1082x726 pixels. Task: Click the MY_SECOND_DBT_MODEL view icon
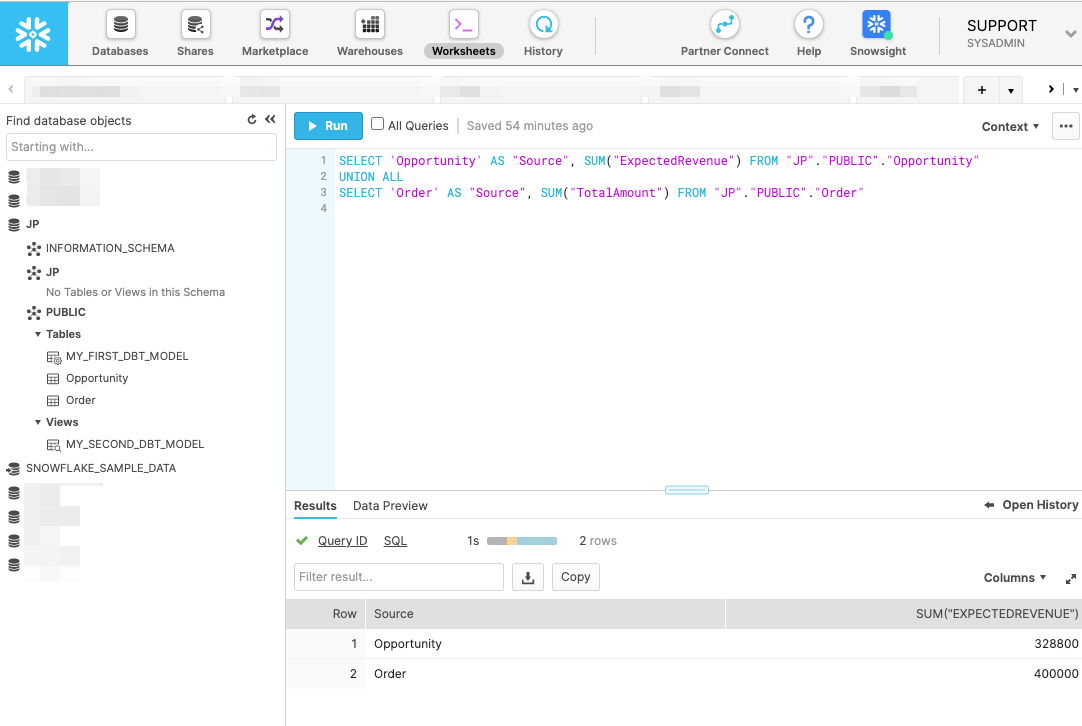click(x=54, y=445)
